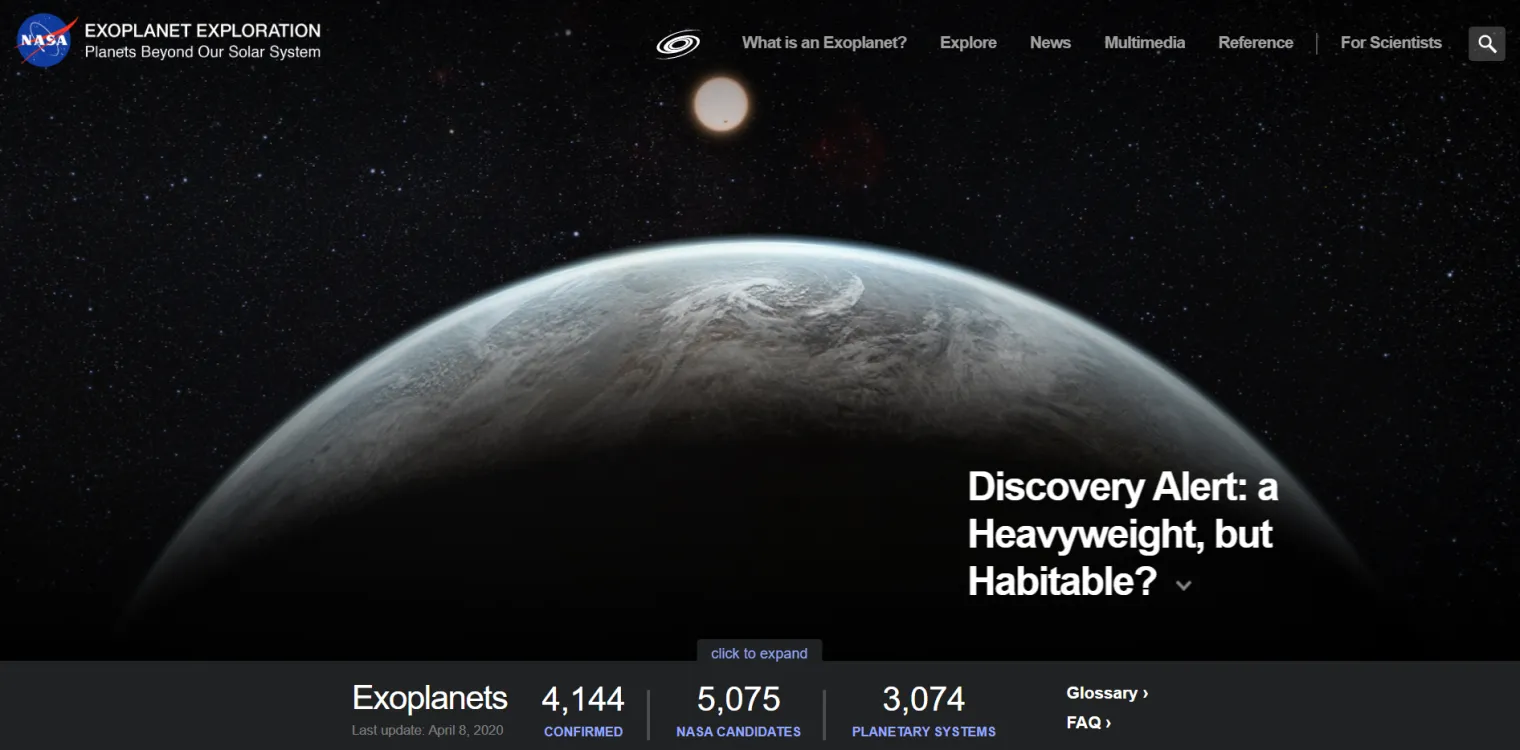The width and height of the screenshot is (1520, 750).
Task: Click the distant star in hero image
Action: pos(721,104)
